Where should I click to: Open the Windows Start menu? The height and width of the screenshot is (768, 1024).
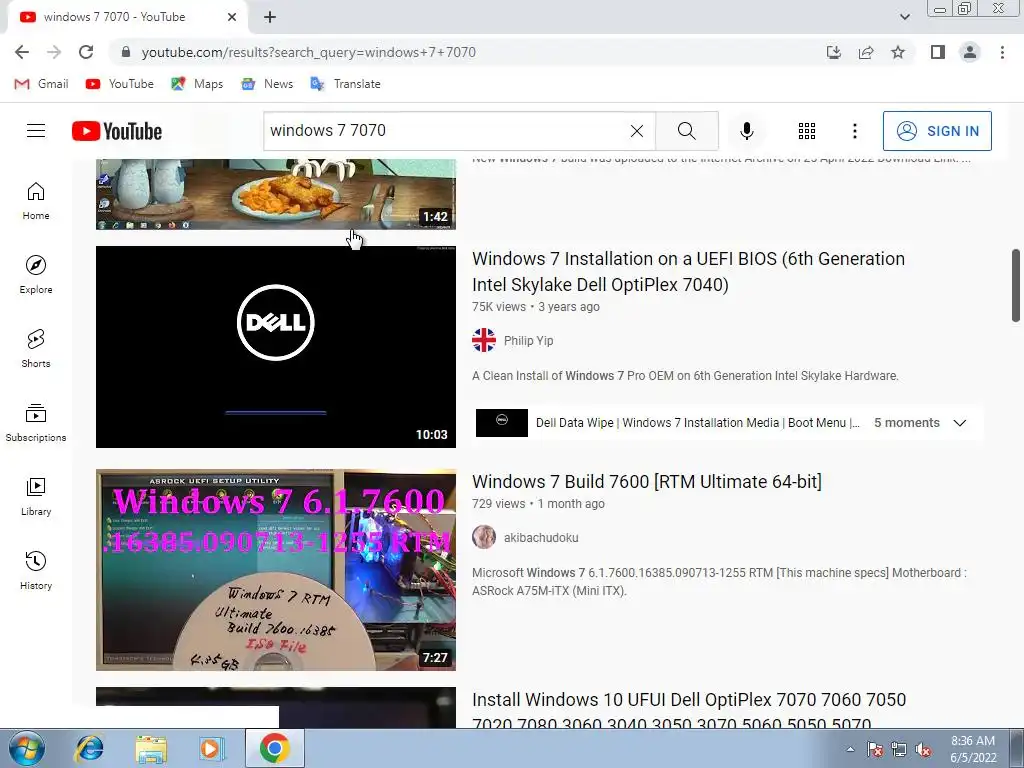pos(25,748)
